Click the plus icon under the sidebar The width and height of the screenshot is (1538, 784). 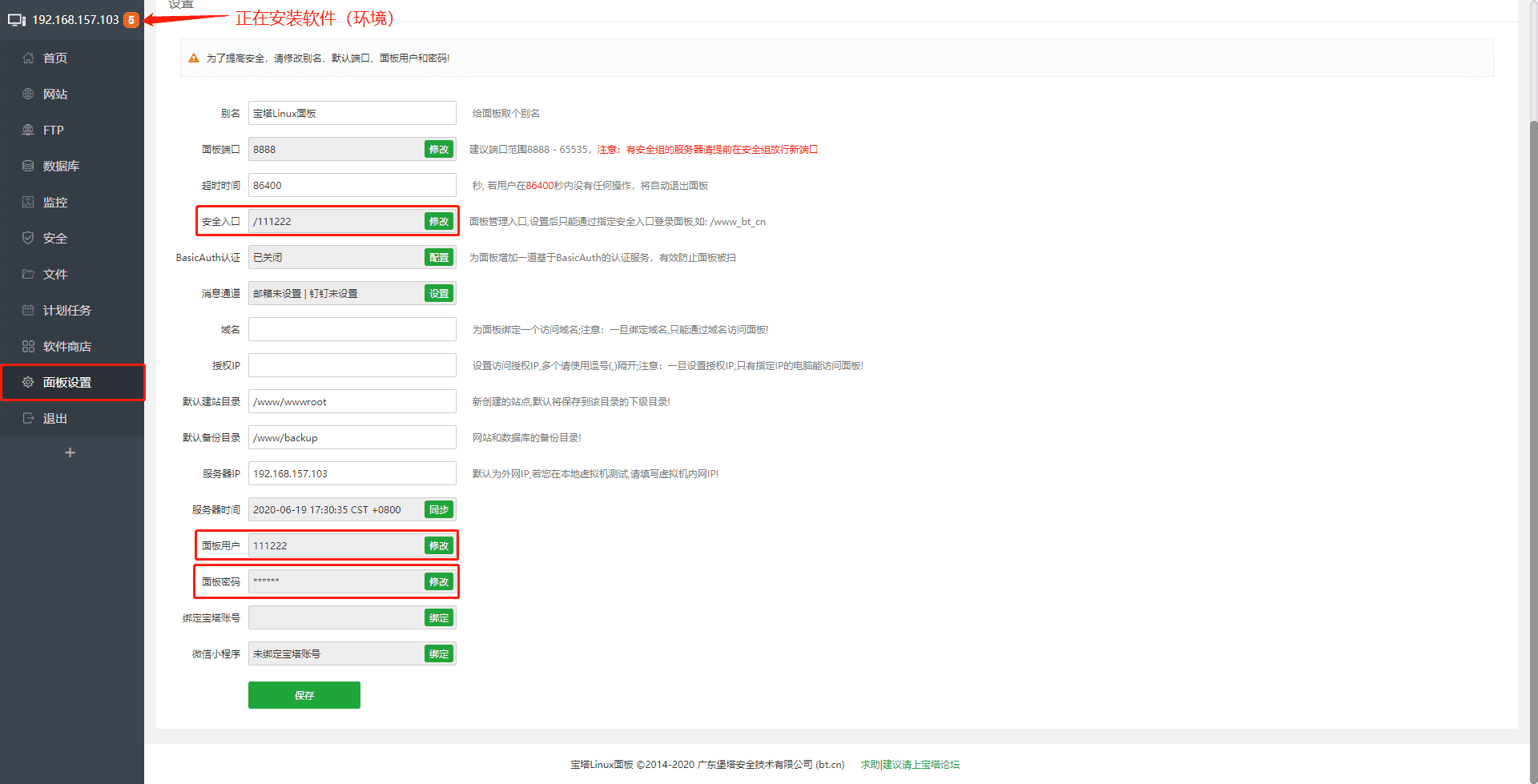pyautogui.click(x=70, y=452)
